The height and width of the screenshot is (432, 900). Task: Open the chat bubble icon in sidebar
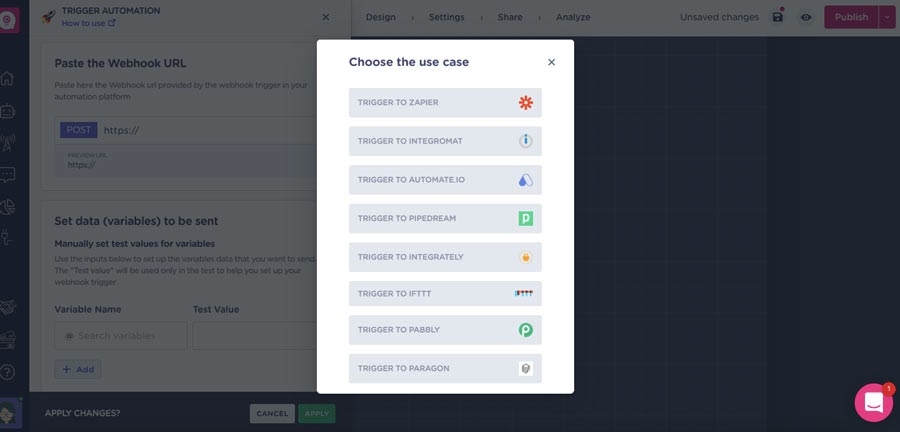pos(7,175)
